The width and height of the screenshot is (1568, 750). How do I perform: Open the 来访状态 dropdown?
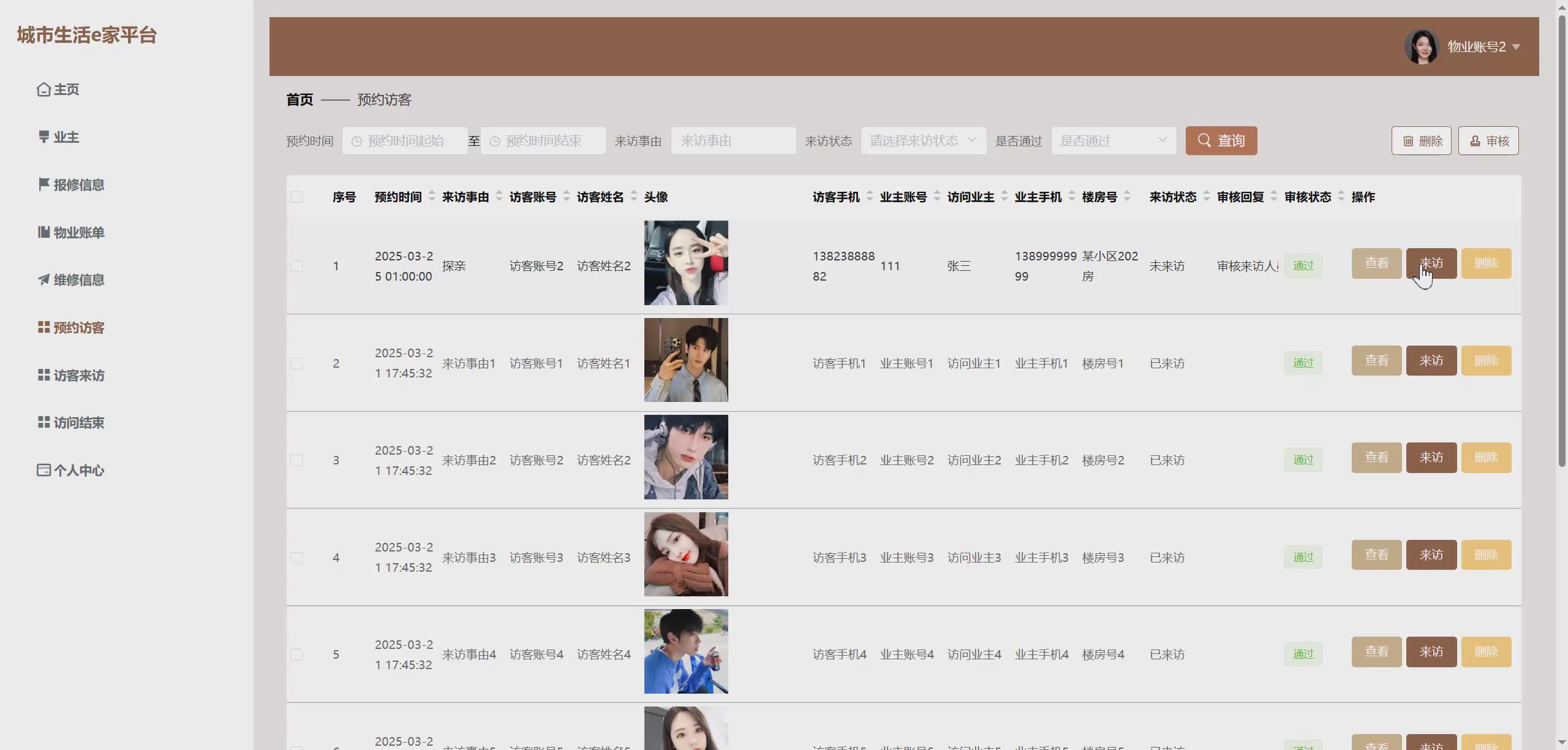point(922,140)
